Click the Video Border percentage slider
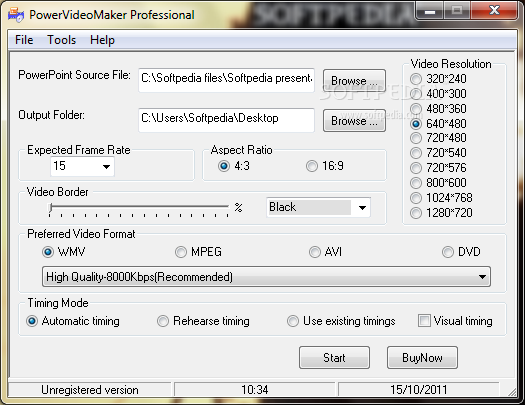Image resolution: width=525 pixels, height=405 pixels. pyautogui.click(x=139, y=209)
